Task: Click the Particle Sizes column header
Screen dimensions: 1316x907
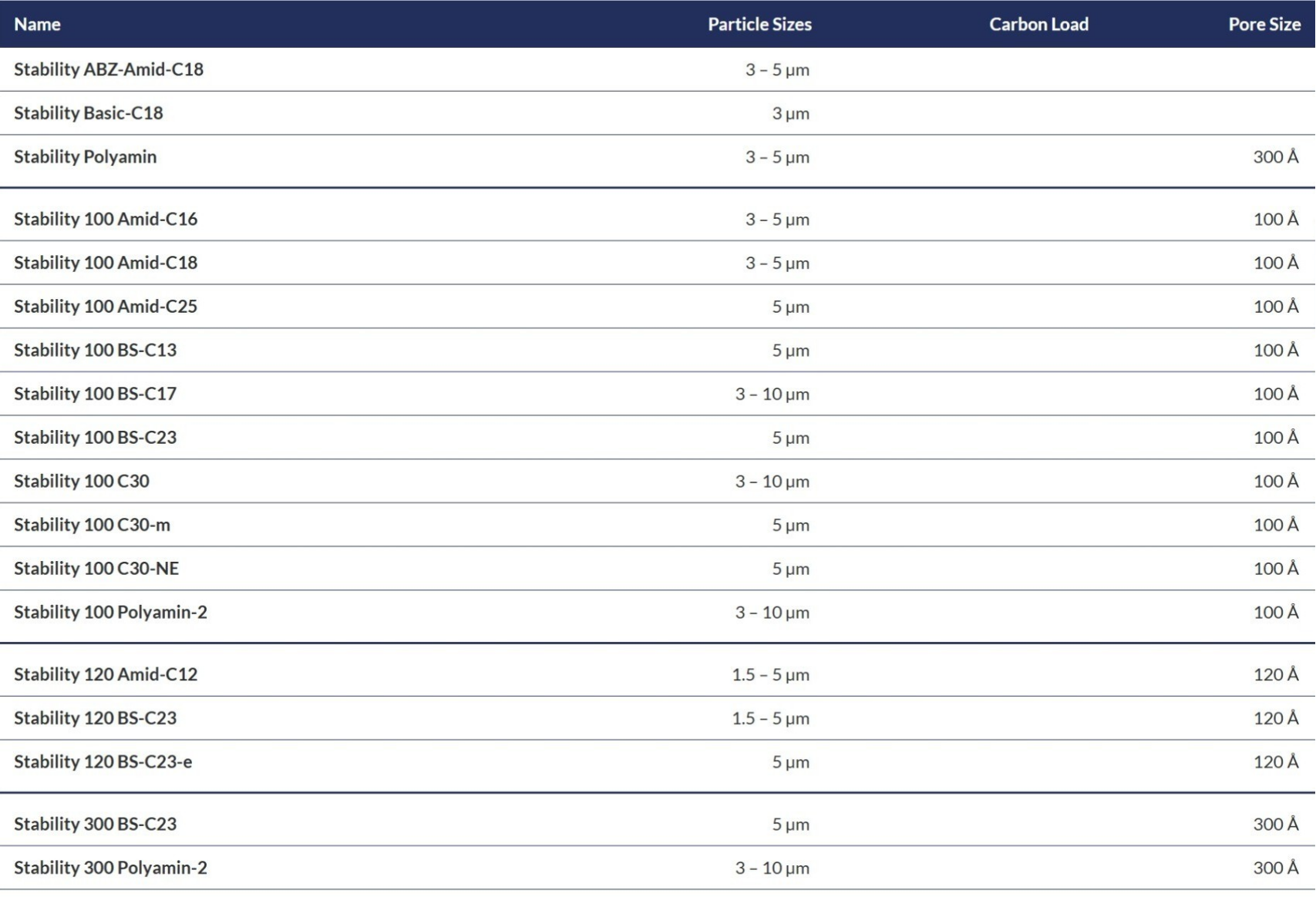Action: (759, 24)
